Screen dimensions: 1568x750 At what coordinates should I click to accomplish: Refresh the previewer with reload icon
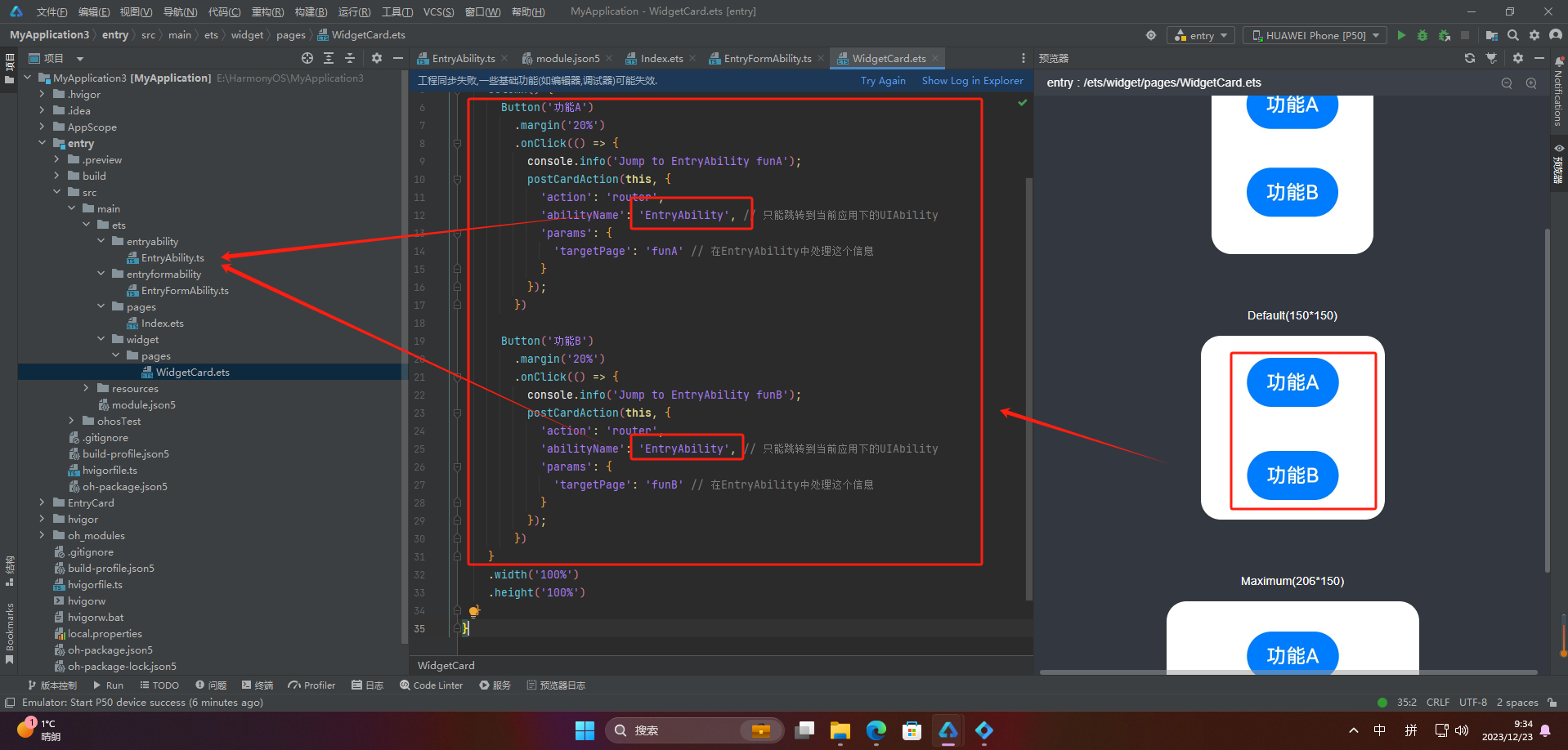1470,58
